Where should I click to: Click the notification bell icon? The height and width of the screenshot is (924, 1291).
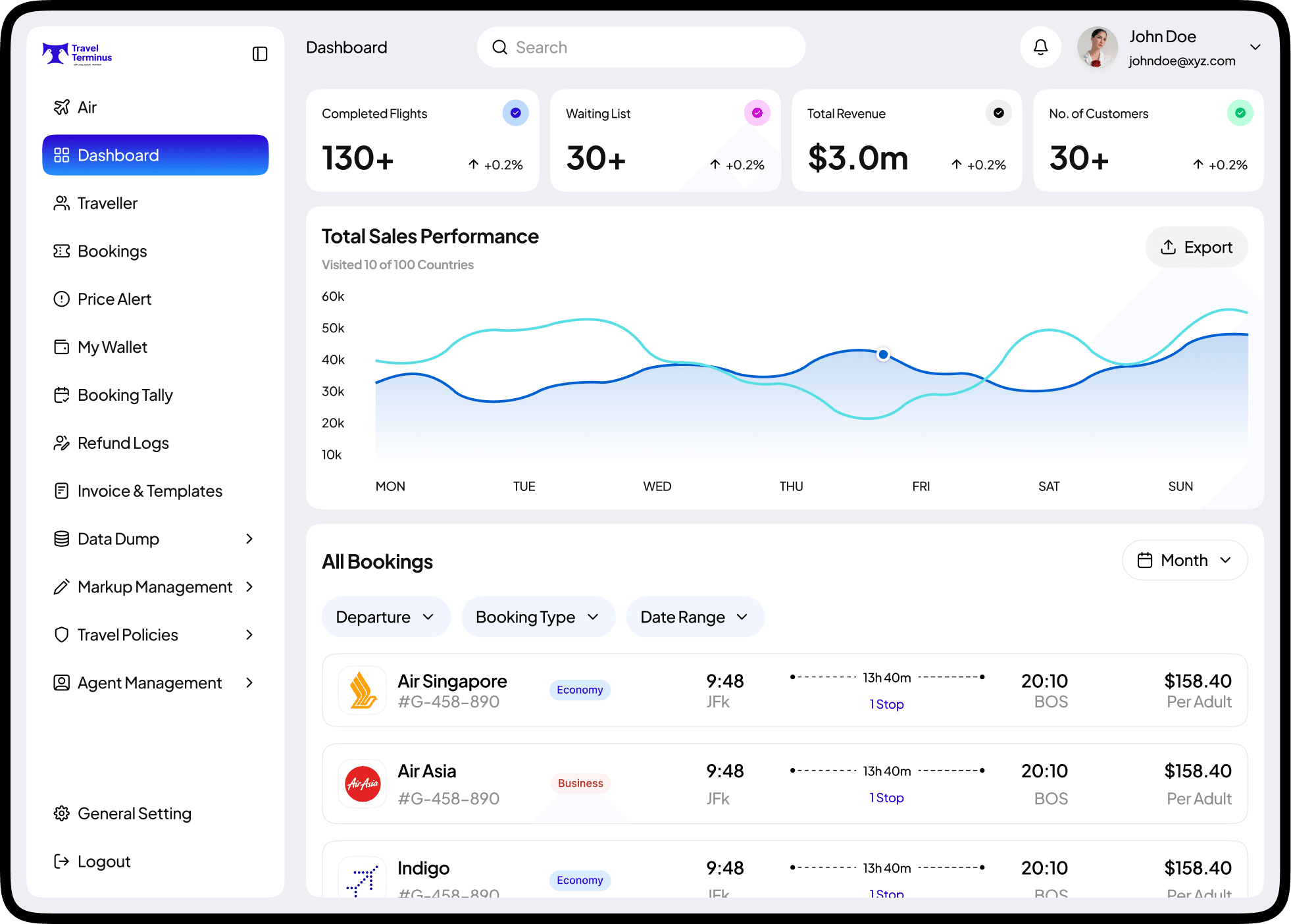click(1040, 47)
